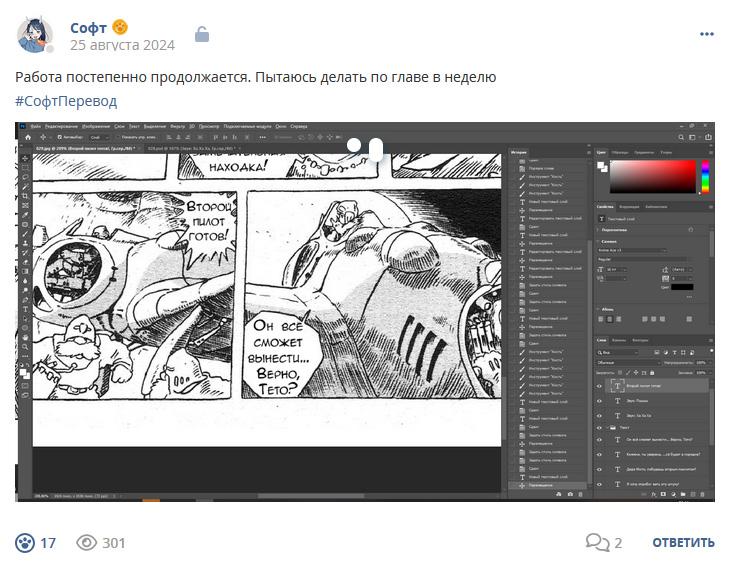Switch to the Каналы tab
Image resolution: width=730 pixels, height=568 pixels.
tap(618, 340)
